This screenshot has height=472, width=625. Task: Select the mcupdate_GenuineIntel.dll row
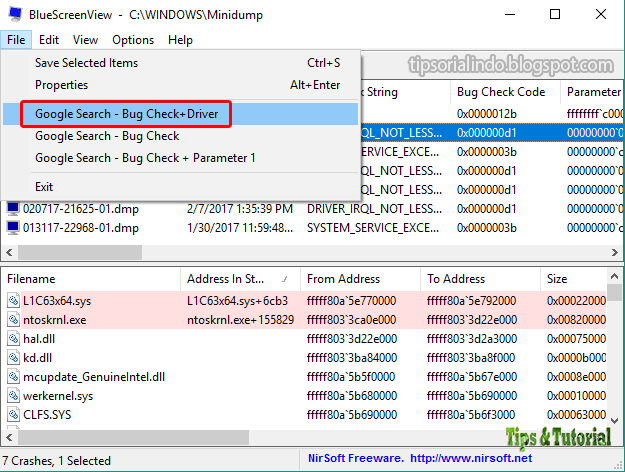point(304,377)
